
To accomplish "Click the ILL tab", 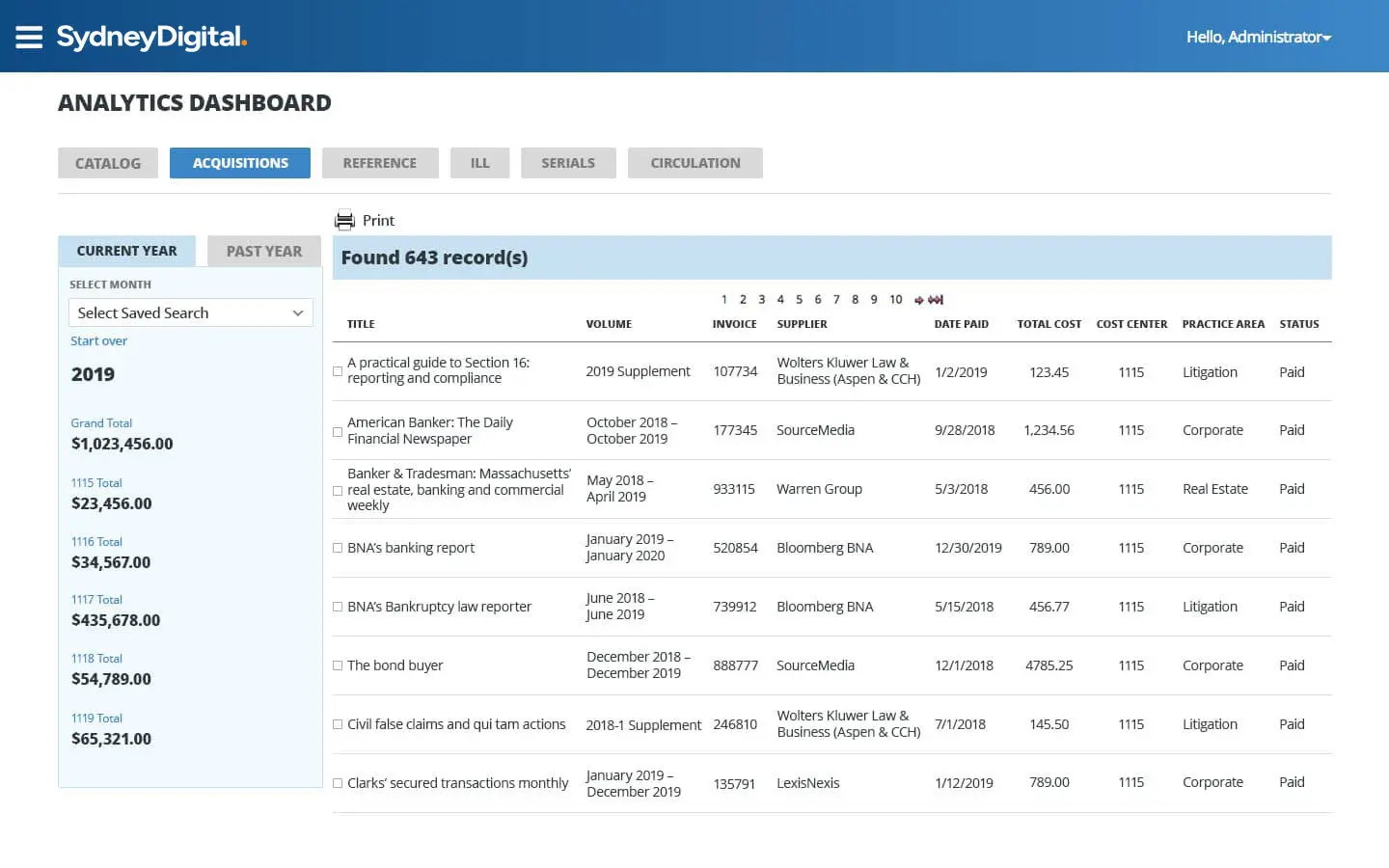I will tap(479, 162).
